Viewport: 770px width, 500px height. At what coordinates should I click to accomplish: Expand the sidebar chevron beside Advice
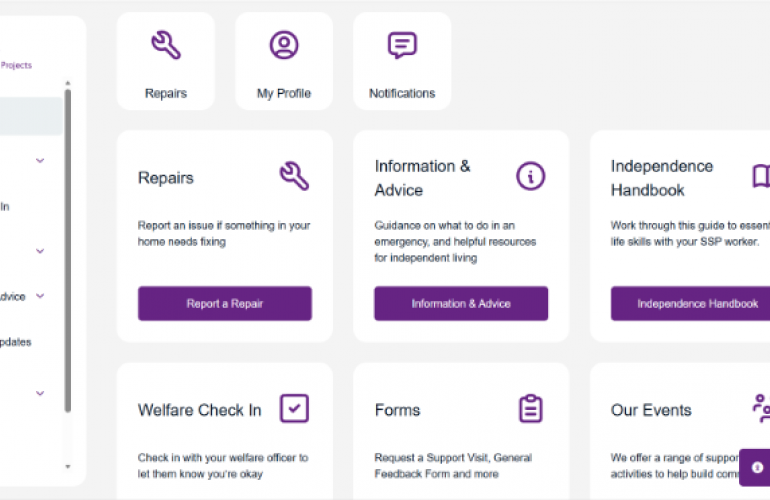coord(40,296)
